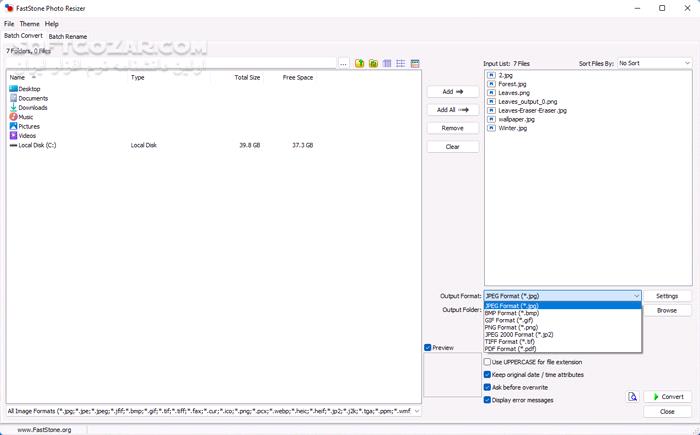This screenshot has height=435, width=700.
Task: Toggle Ask before overwrite checkbox
Action: coord(488,387)
